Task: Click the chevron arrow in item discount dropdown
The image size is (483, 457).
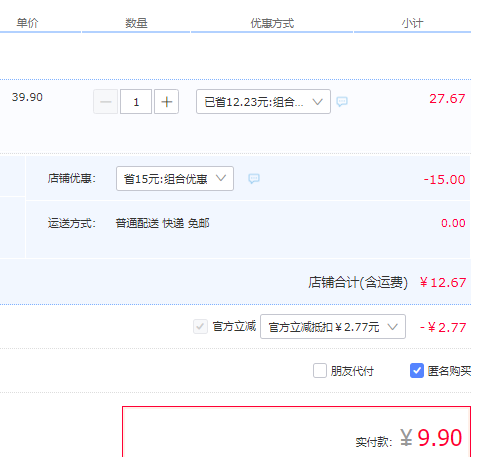Action: (318, 102)
